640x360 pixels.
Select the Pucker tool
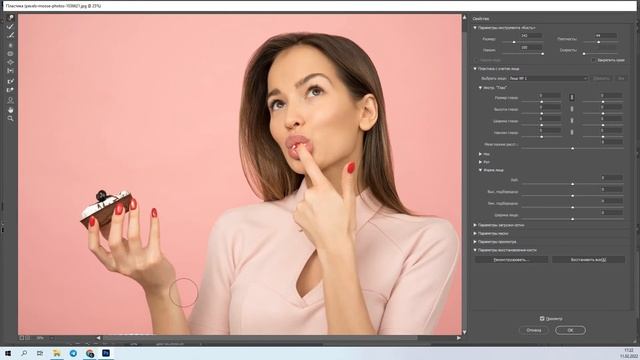[x=11, y=54]
